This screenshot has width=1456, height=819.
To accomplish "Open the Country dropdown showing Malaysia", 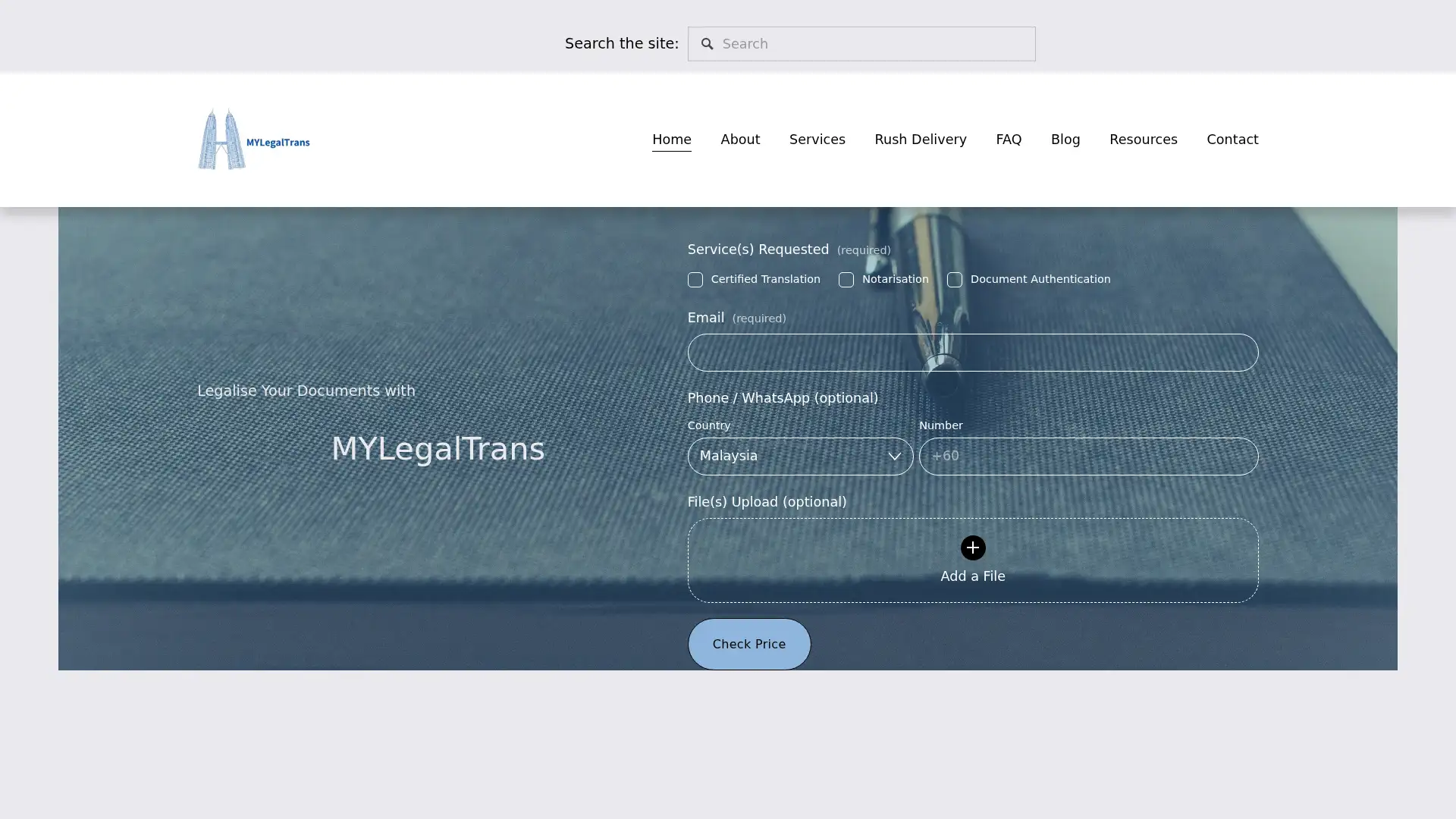I will pos(800,456).
